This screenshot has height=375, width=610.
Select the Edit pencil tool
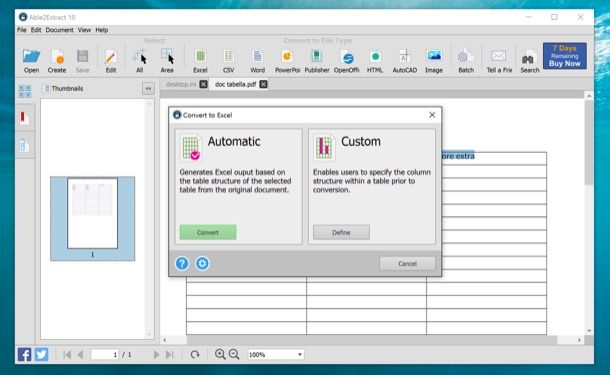coord(111,61)
